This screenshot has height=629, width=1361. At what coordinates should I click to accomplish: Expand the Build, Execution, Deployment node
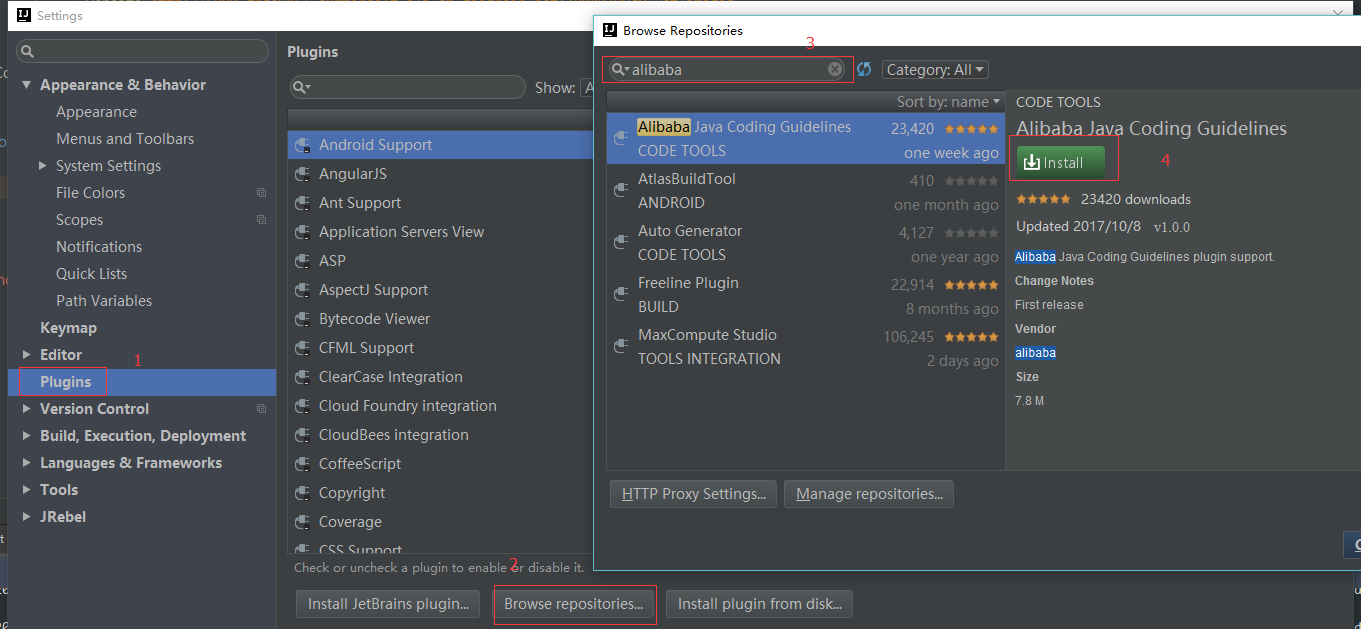27,436
